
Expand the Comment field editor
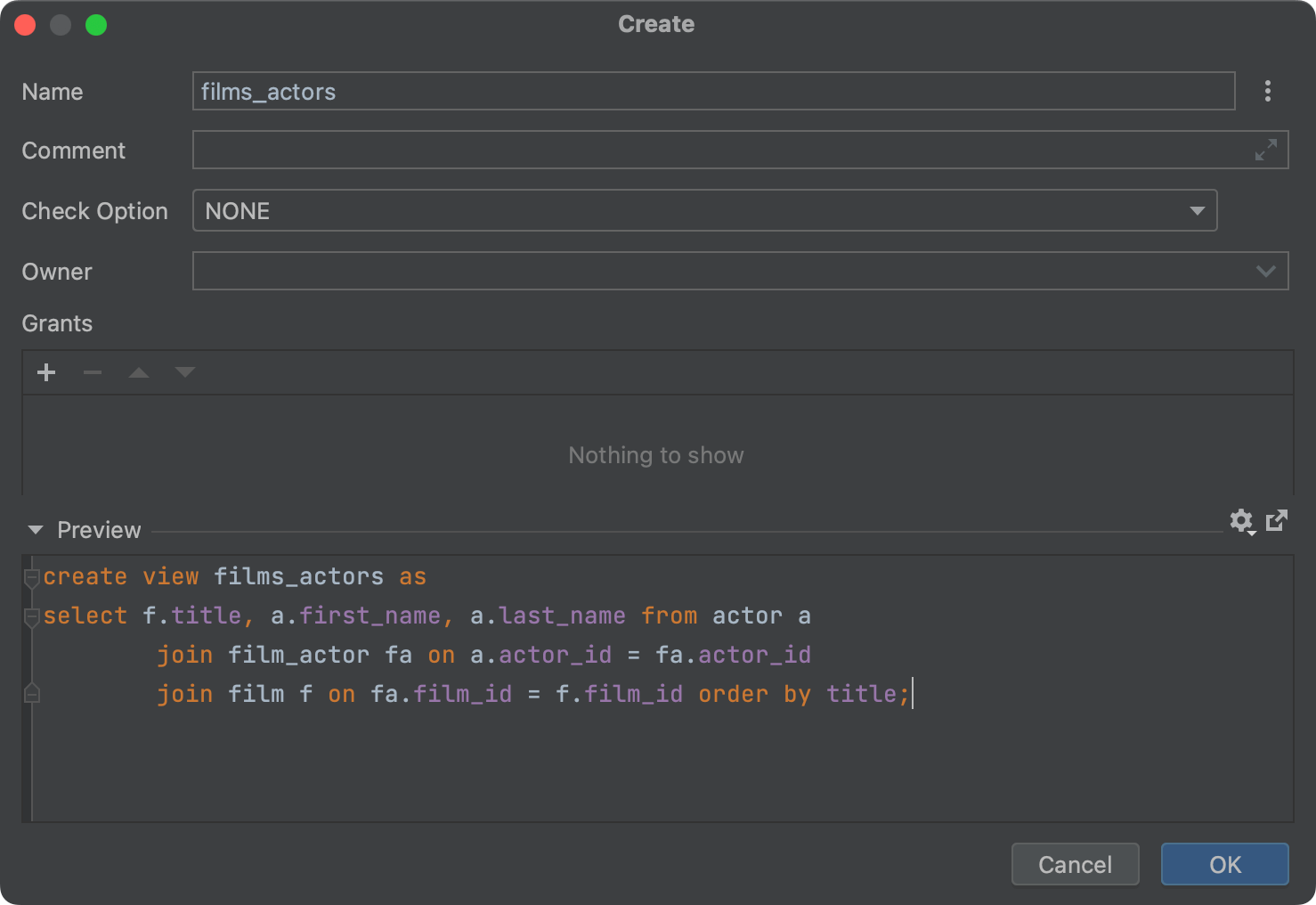[1266, 150]
